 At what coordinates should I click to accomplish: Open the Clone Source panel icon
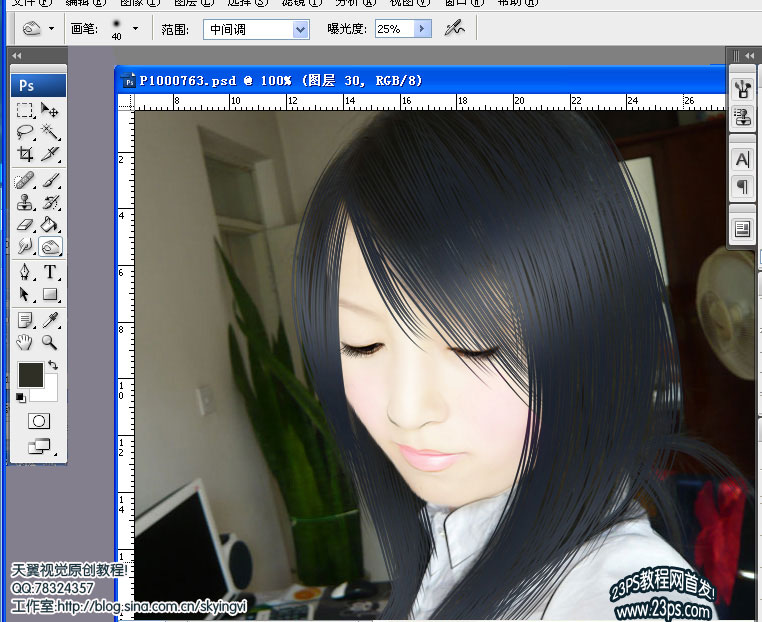click(742, 117)
